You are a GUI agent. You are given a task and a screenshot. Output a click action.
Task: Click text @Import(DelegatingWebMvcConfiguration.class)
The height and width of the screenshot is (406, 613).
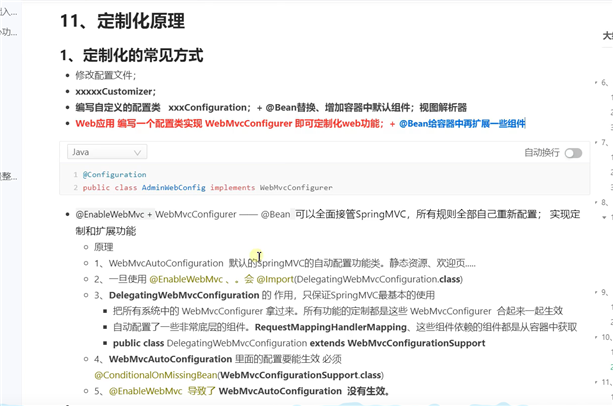coord(360,279)
